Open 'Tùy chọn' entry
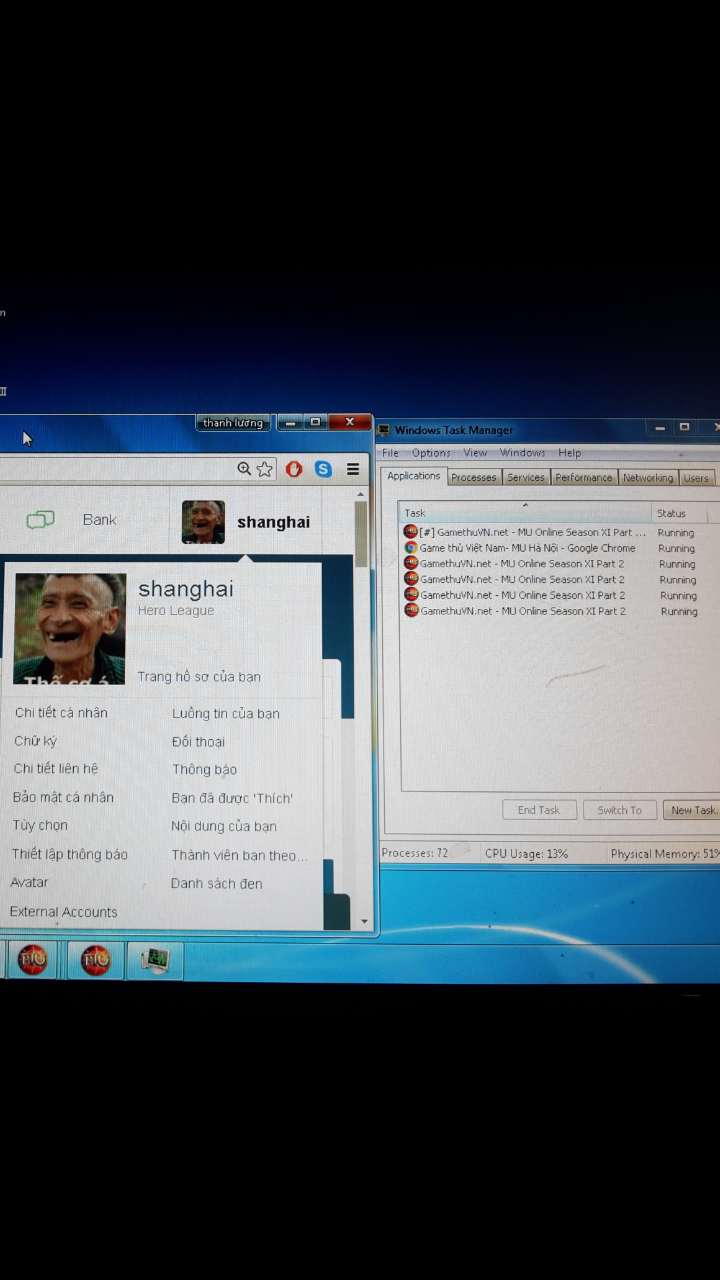Image resolution: width=720 pixels, height=1280 pixels. [40, 825]
